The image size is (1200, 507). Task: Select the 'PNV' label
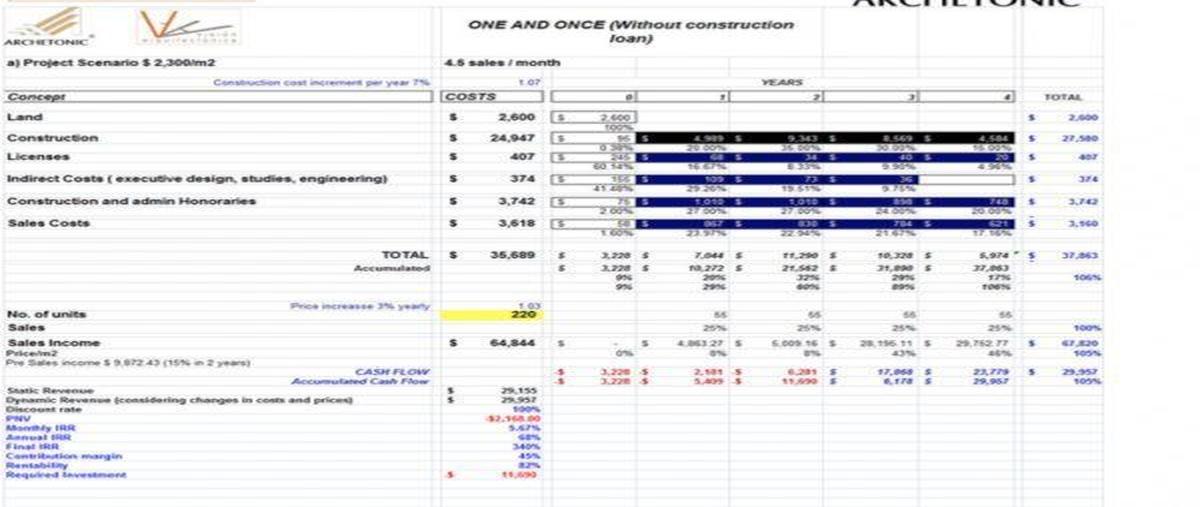coord(18,418)
